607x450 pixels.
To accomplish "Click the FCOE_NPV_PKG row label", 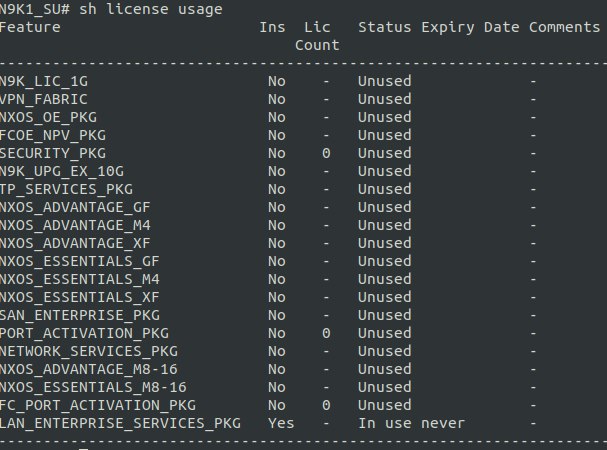I will click(53, 136).
